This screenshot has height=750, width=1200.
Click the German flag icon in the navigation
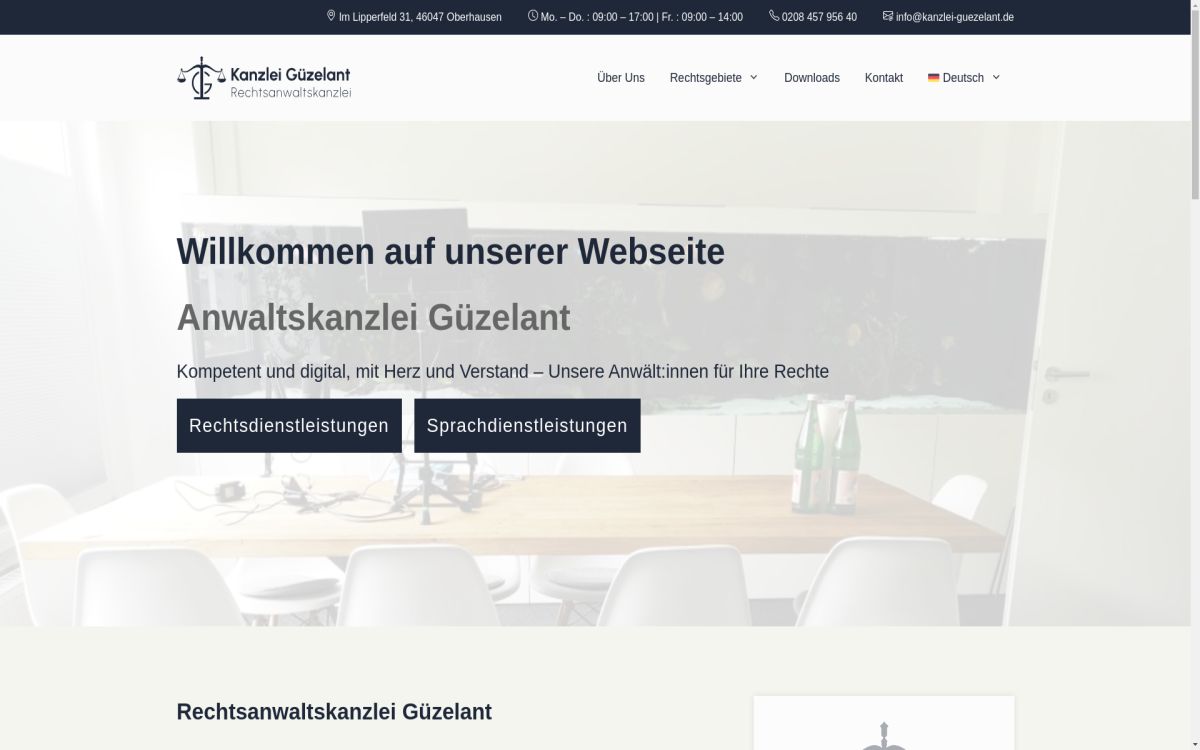coord(933,77)
